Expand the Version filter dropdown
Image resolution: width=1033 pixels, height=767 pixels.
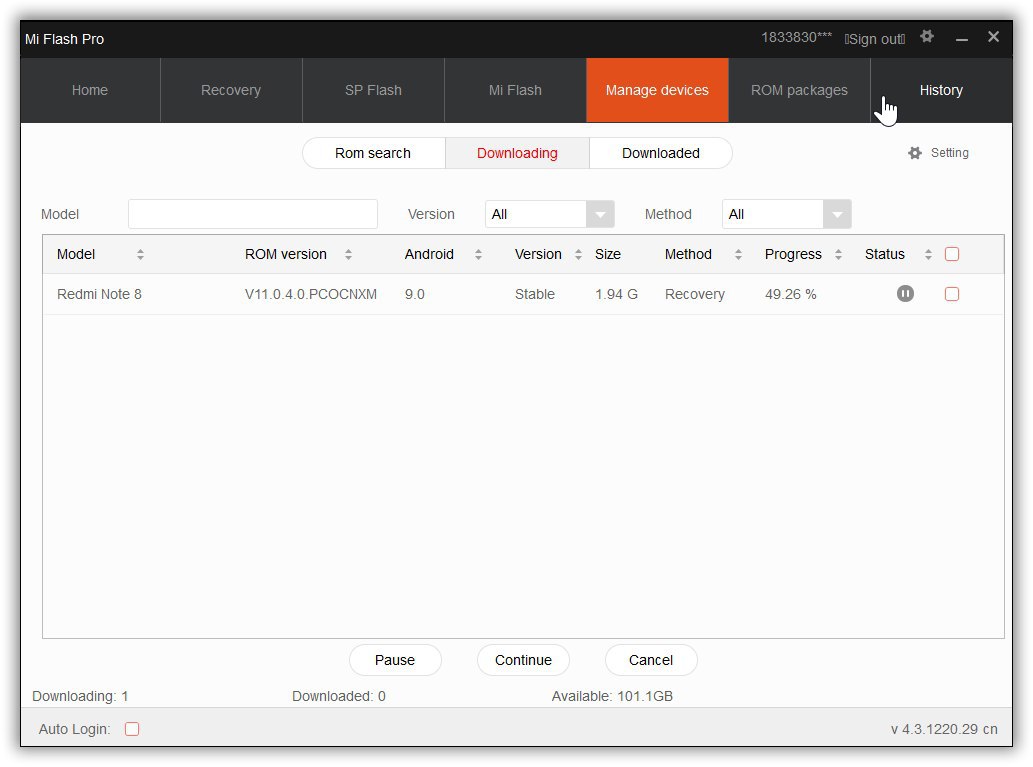click(x=600, y=214)
